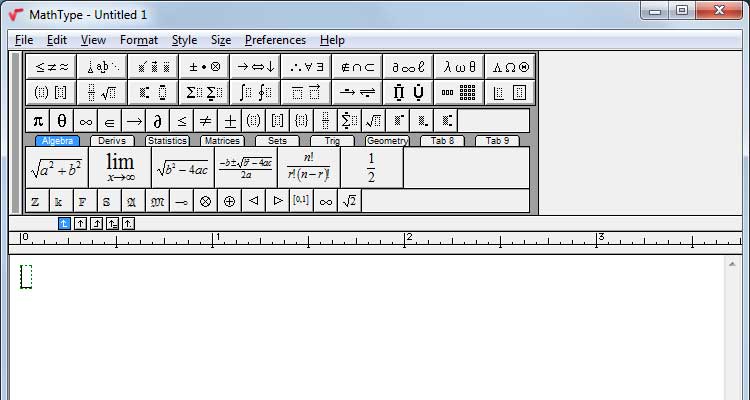Switch to the Matrices tab
The image size is (750, 400).
click(222, 141)
